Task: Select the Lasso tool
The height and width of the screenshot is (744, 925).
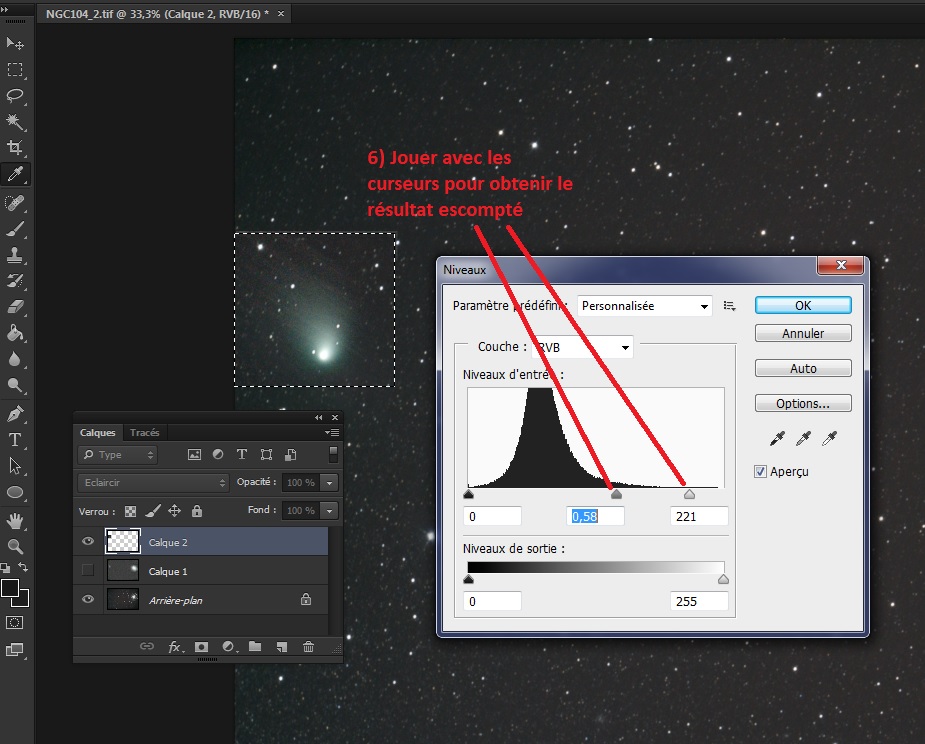Action: coord(15,96)
